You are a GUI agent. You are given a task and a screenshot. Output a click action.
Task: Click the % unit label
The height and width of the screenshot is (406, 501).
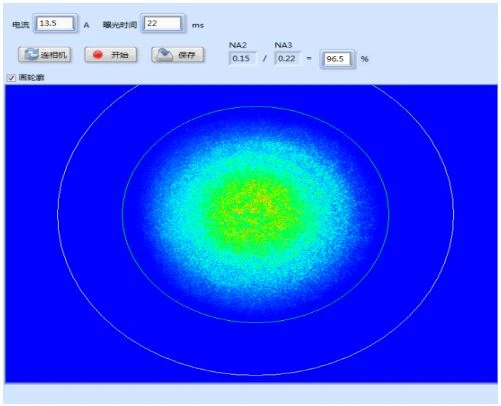click(364, 59)
